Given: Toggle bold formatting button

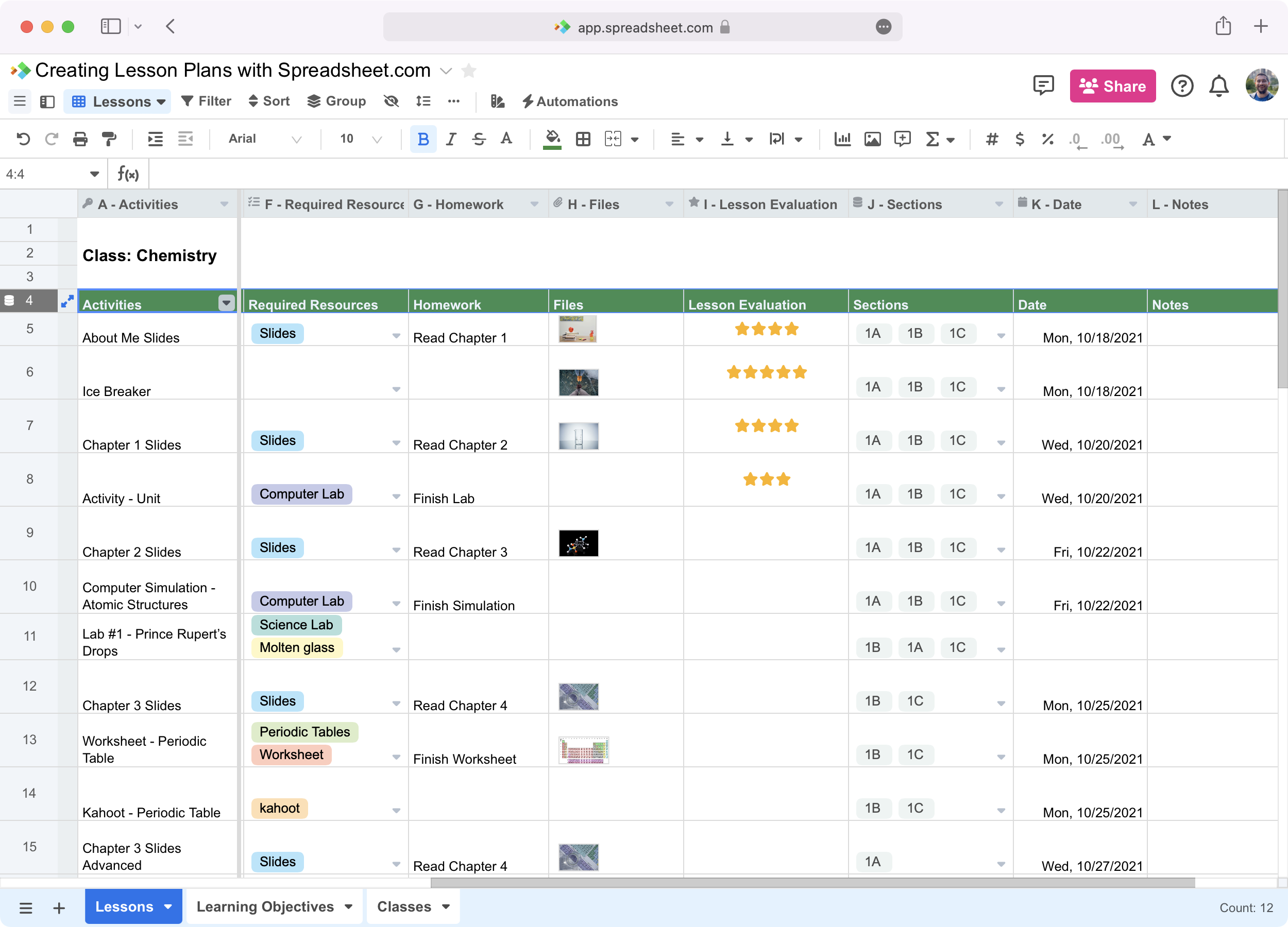Looking at the screenshot, I should [422, 139].
